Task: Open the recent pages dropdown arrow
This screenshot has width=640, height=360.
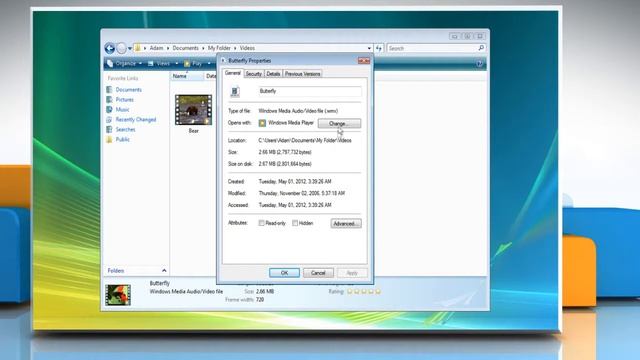Action: pos(130,49)
